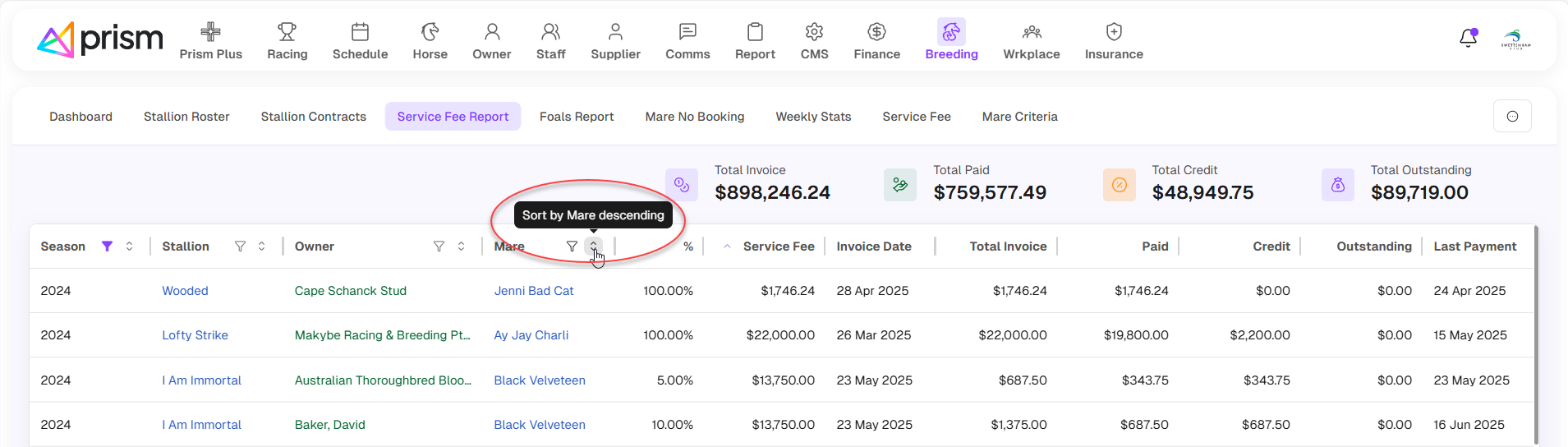Open the Stallion Contracts tab
The image size is (1568, 447).
(x=313, y=117)
